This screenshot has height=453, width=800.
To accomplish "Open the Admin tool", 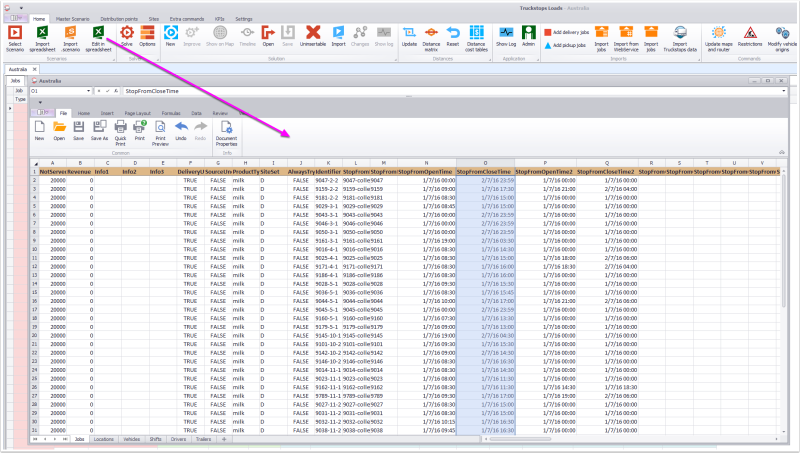I will point(529,33).
